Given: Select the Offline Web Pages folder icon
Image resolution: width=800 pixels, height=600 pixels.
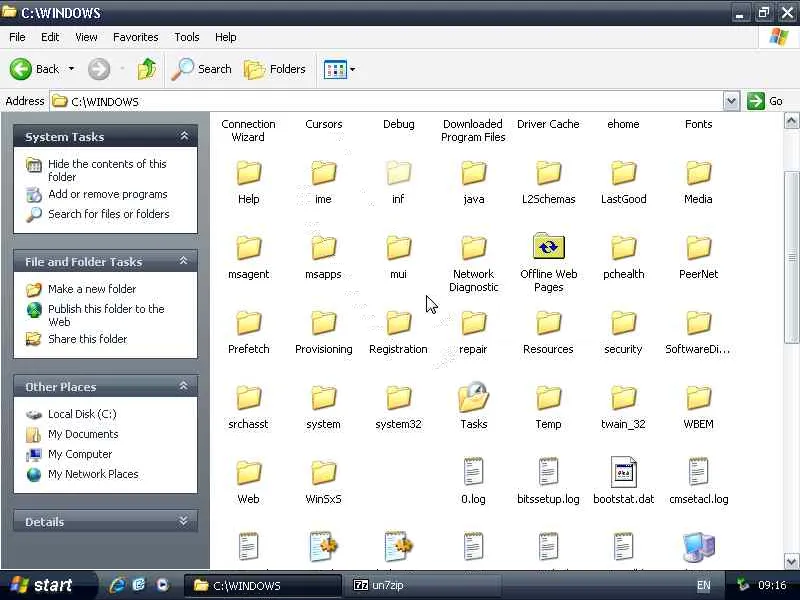Looking at the screenshot, I should [548, 246].
